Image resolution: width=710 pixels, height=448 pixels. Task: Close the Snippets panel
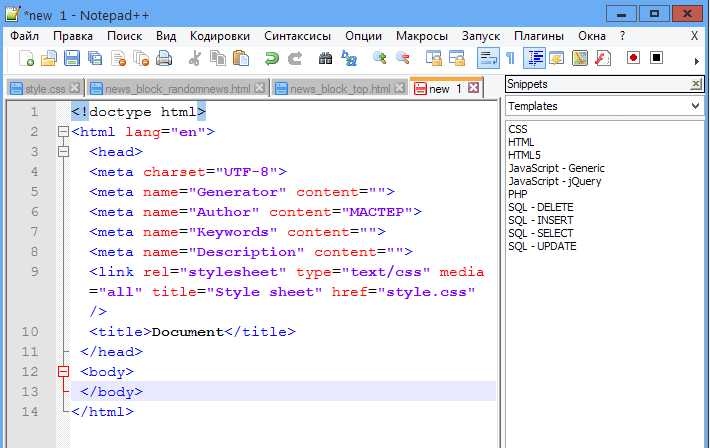click(696, 84)
